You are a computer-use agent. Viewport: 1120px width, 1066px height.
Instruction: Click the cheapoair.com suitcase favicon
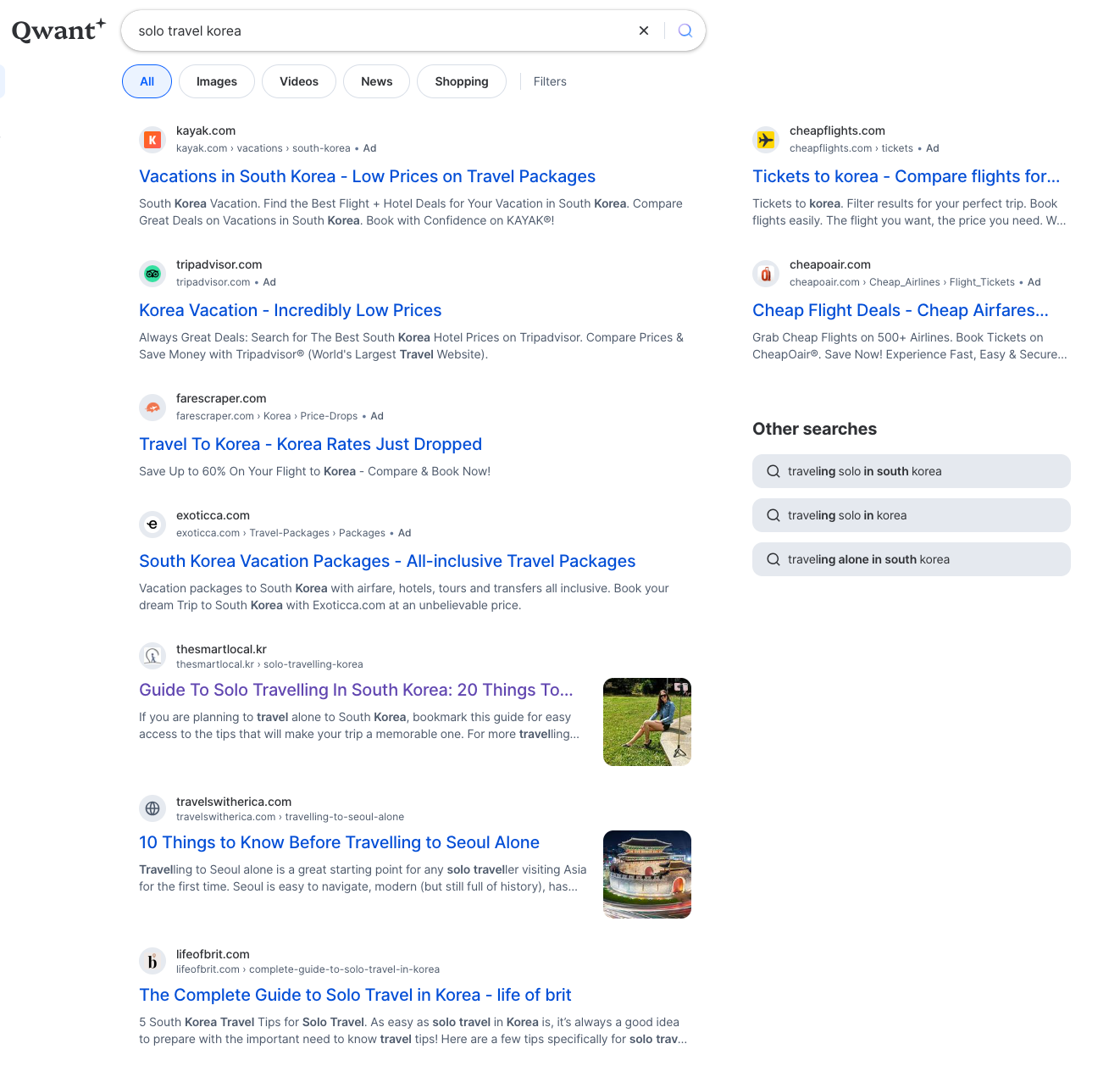click(x=766, y=273)
